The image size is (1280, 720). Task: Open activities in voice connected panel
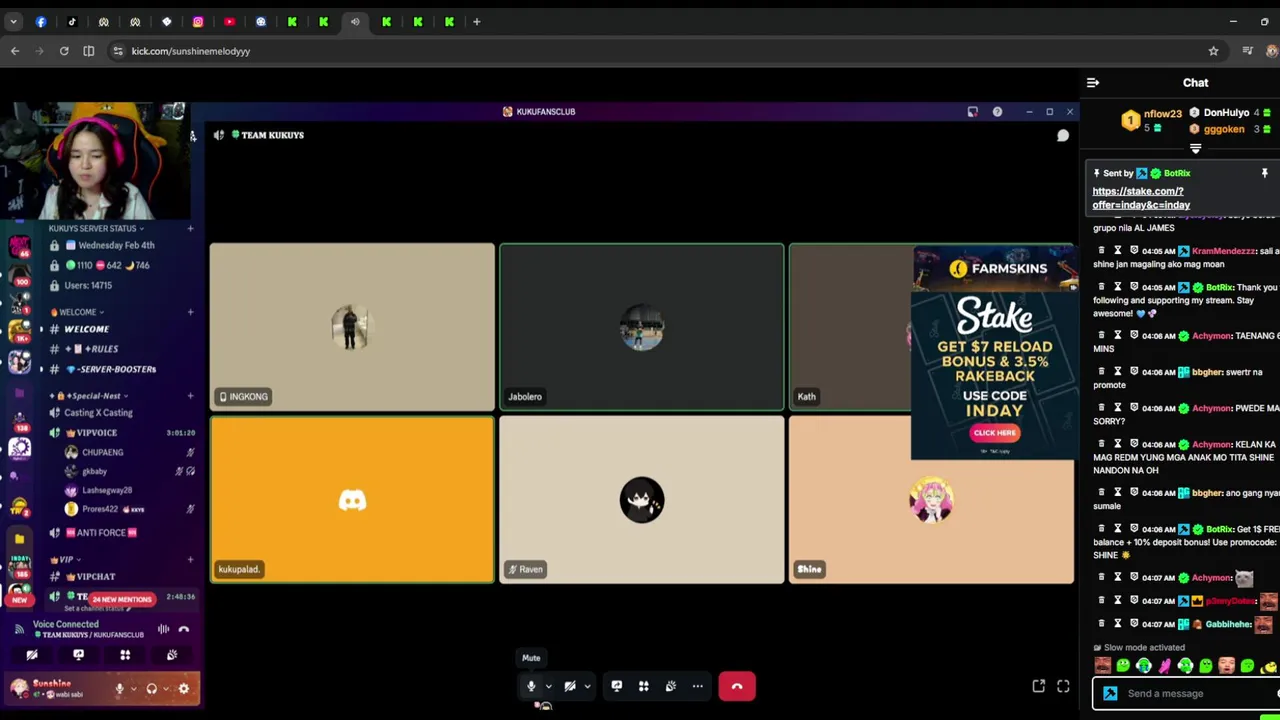click(x=125, y=655)
